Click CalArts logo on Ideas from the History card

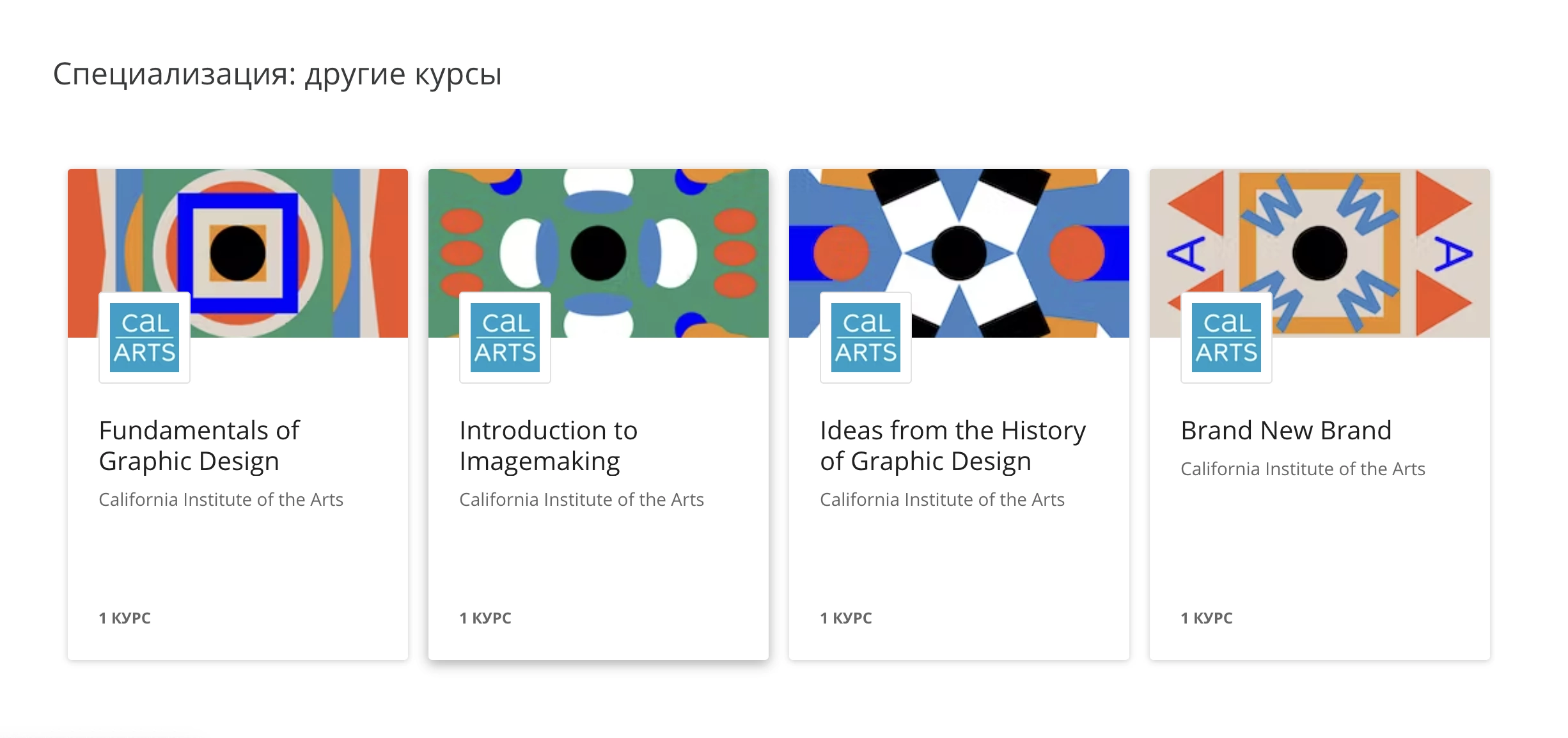pyautogui.click(x=866, y=338)
